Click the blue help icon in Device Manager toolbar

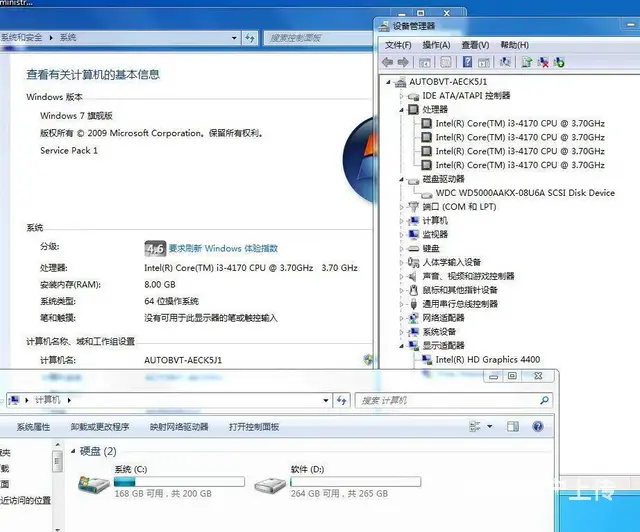pyautogui.click(x=467, y=62)
